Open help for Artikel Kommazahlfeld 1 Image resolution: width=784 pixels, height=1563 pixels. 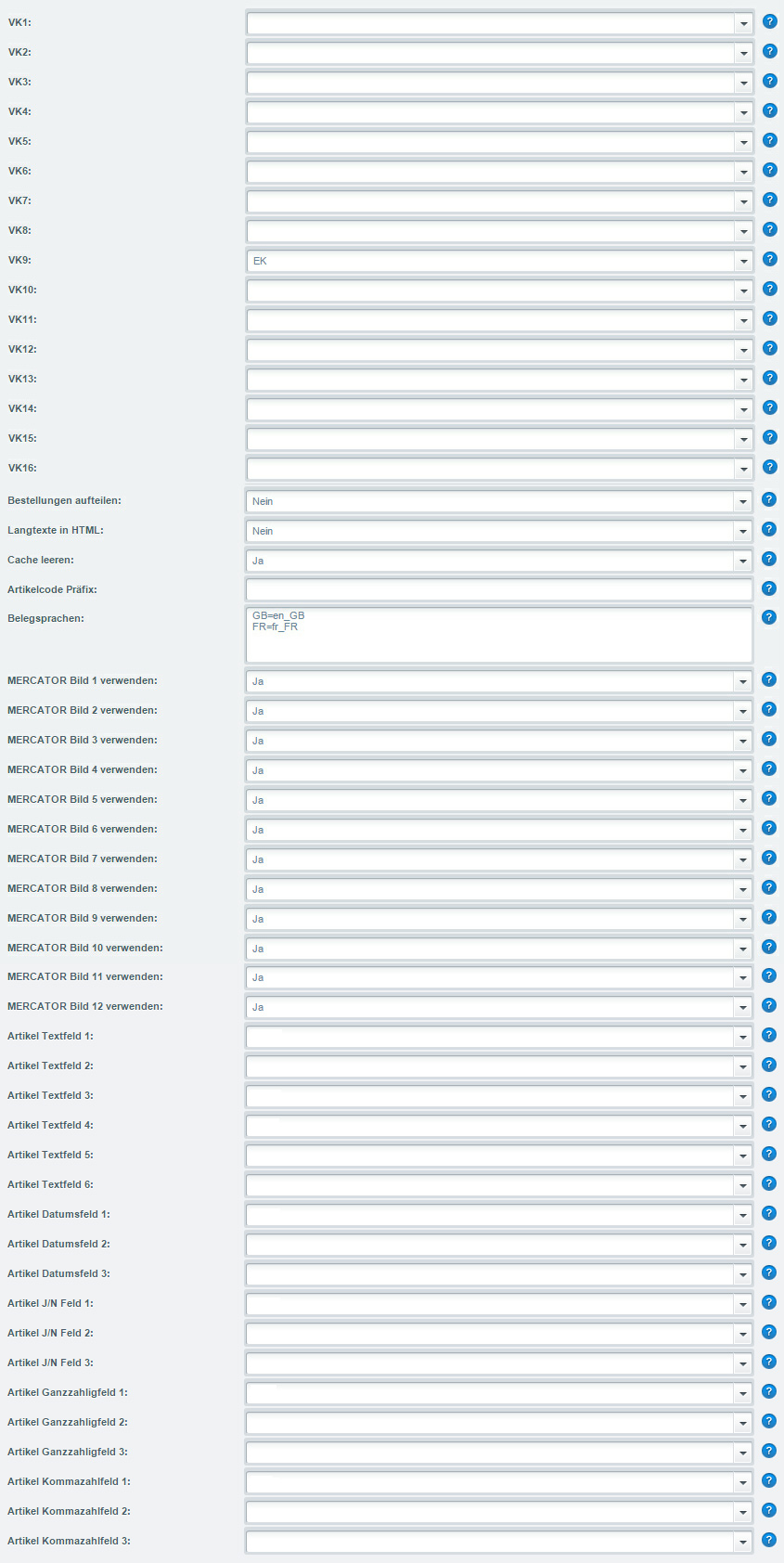click(x=769, y=1480)
